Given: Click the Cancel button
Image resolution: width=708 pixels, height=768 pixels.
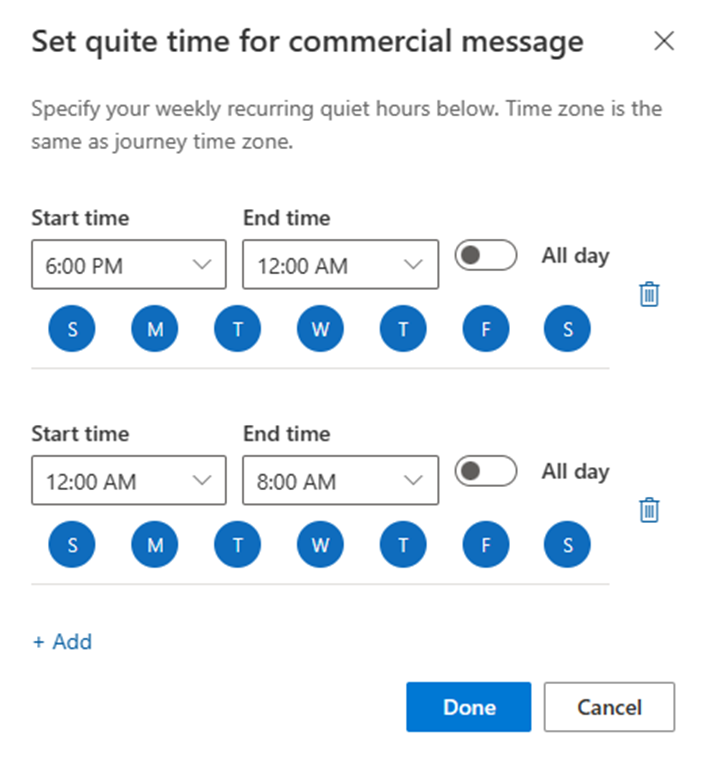Looking at the screenshot, I should pyautogui.click(x=609, y=707).
